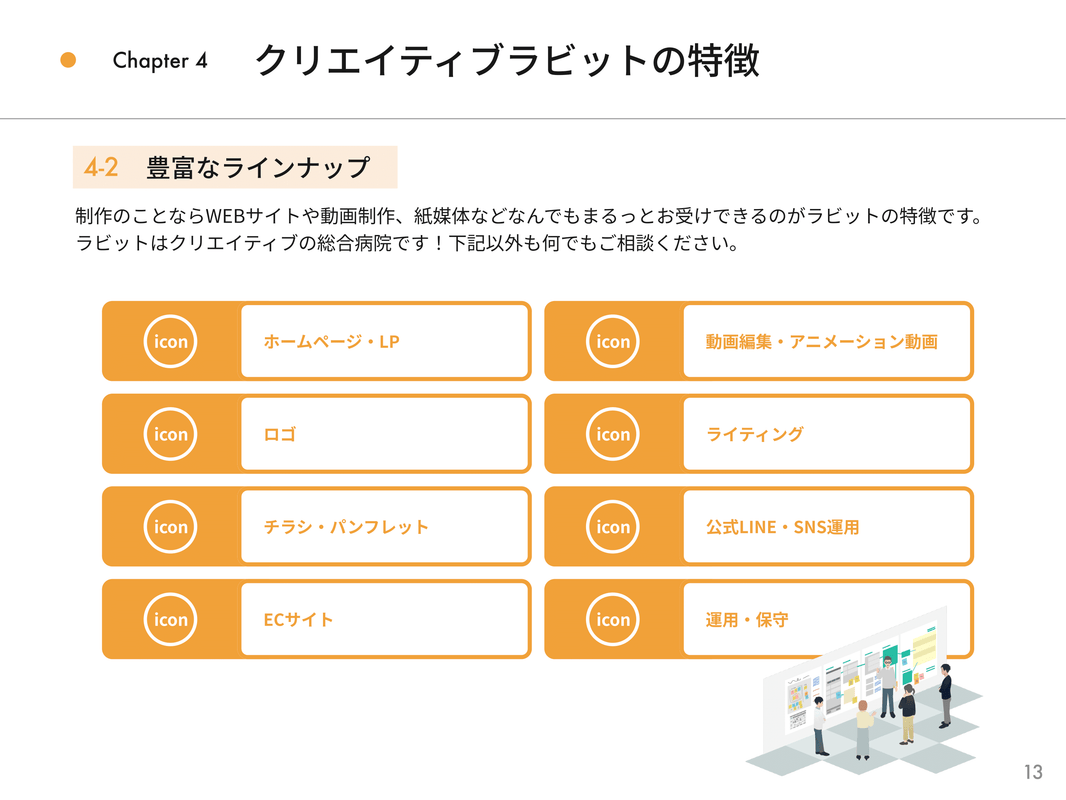
Task: Select the ホームページ・LP label box
Action: click(385, 341)
